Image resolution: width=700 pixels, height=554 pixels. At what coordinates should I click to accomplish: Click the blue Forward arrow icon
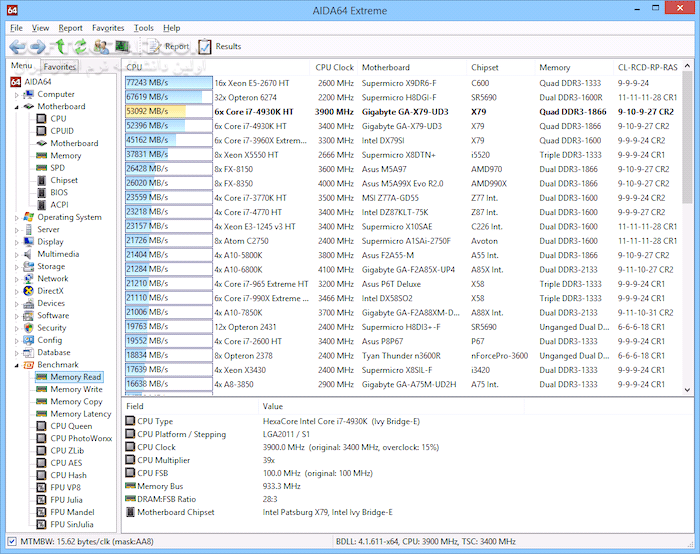point(37,46)
